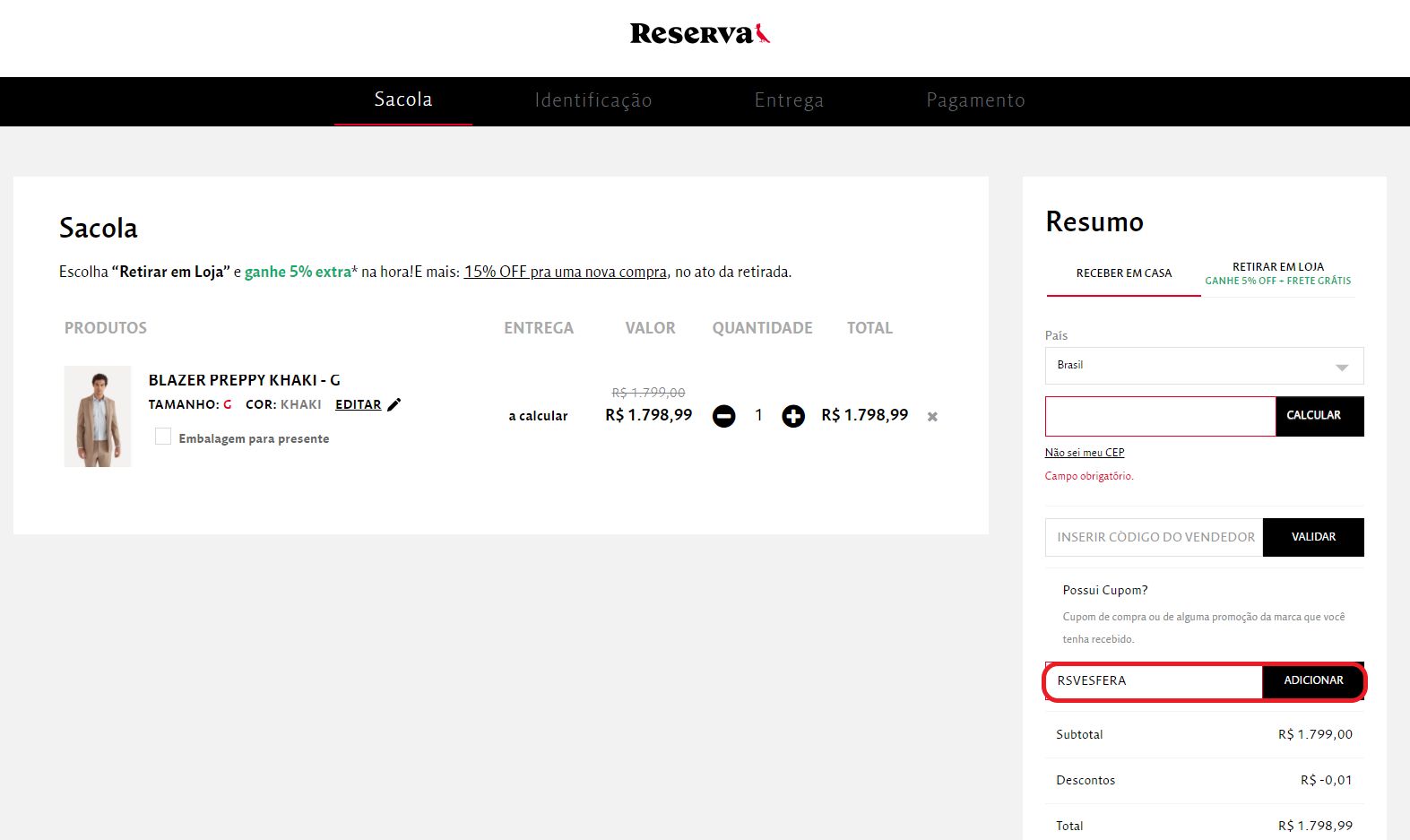This screenshot has height=840, width=1410.
Task: Go to the Entrega step
Action: click(x=789, y=100)
